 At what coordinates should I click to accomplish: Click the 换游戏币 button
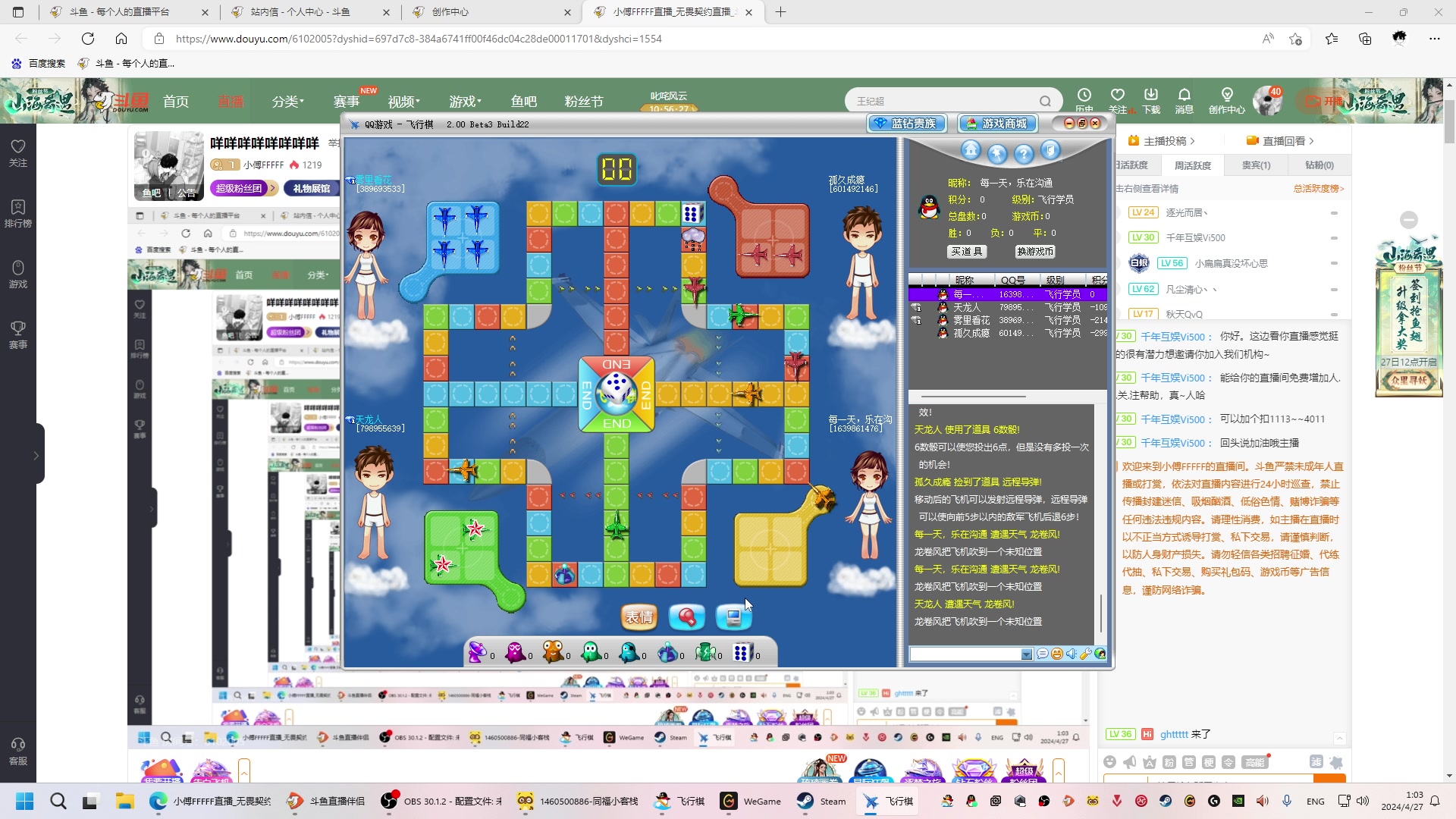point(1035,252)
